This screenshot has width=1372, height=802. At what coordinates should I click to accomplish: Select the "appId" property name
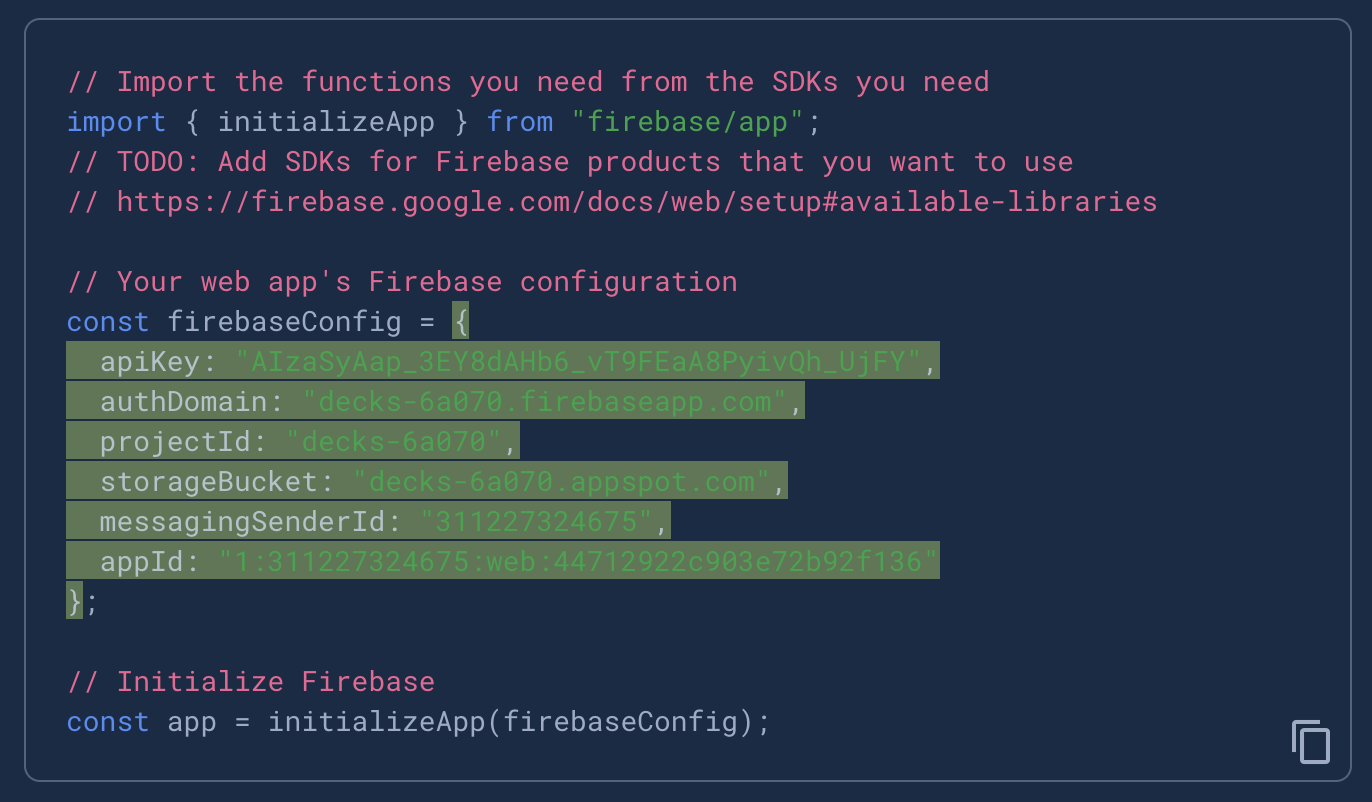click(x=142, y=562)
